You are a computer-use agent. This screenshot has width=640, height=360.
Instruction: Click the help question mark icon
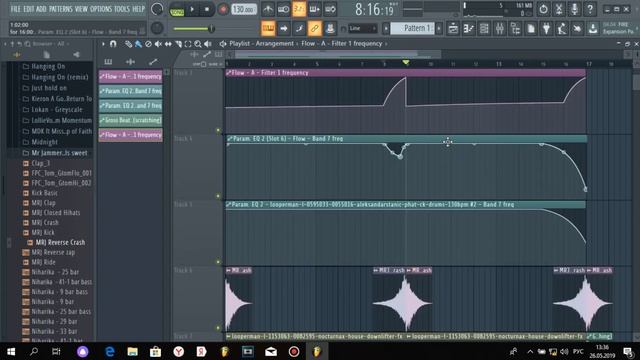[x=590, y=9]
